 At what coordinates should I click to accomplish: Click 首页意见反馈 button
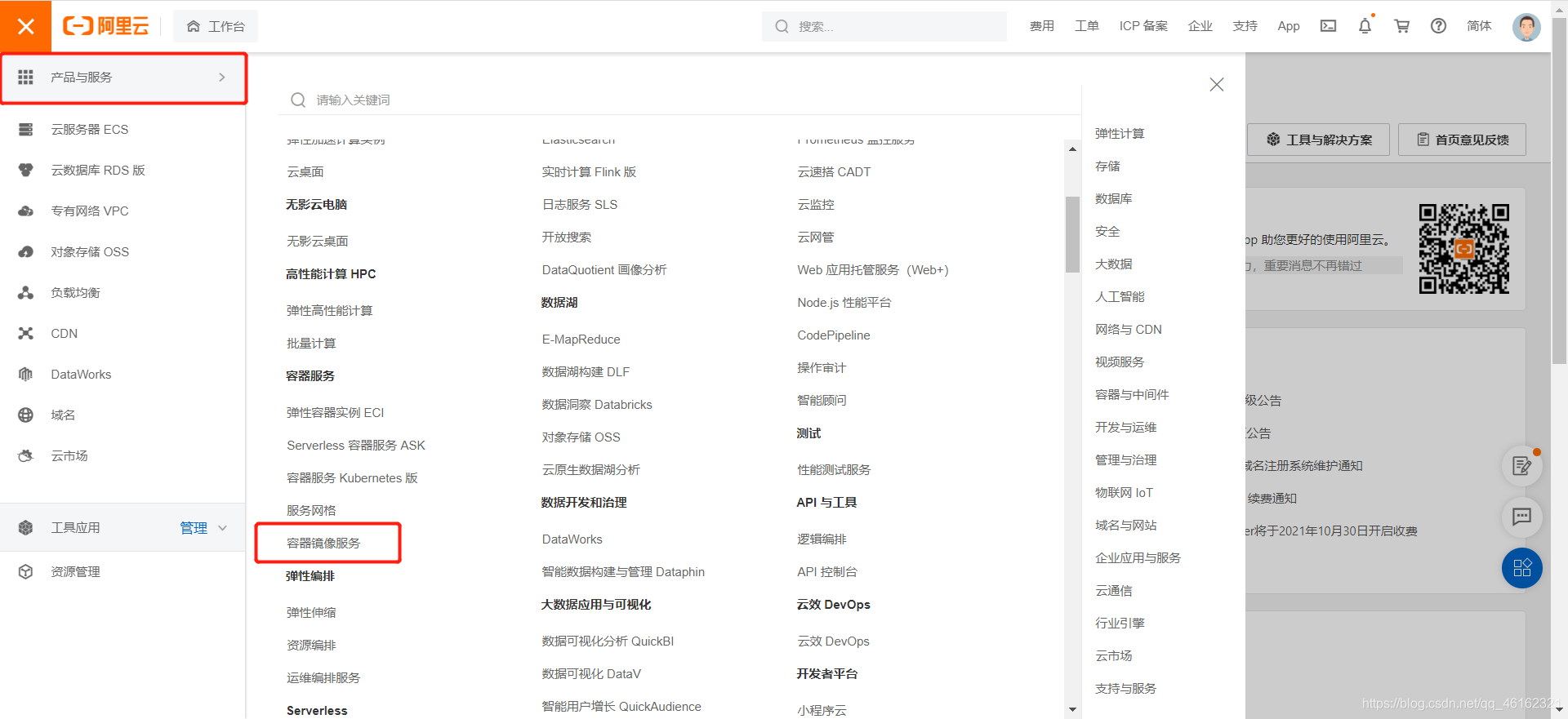[1462, 140]
